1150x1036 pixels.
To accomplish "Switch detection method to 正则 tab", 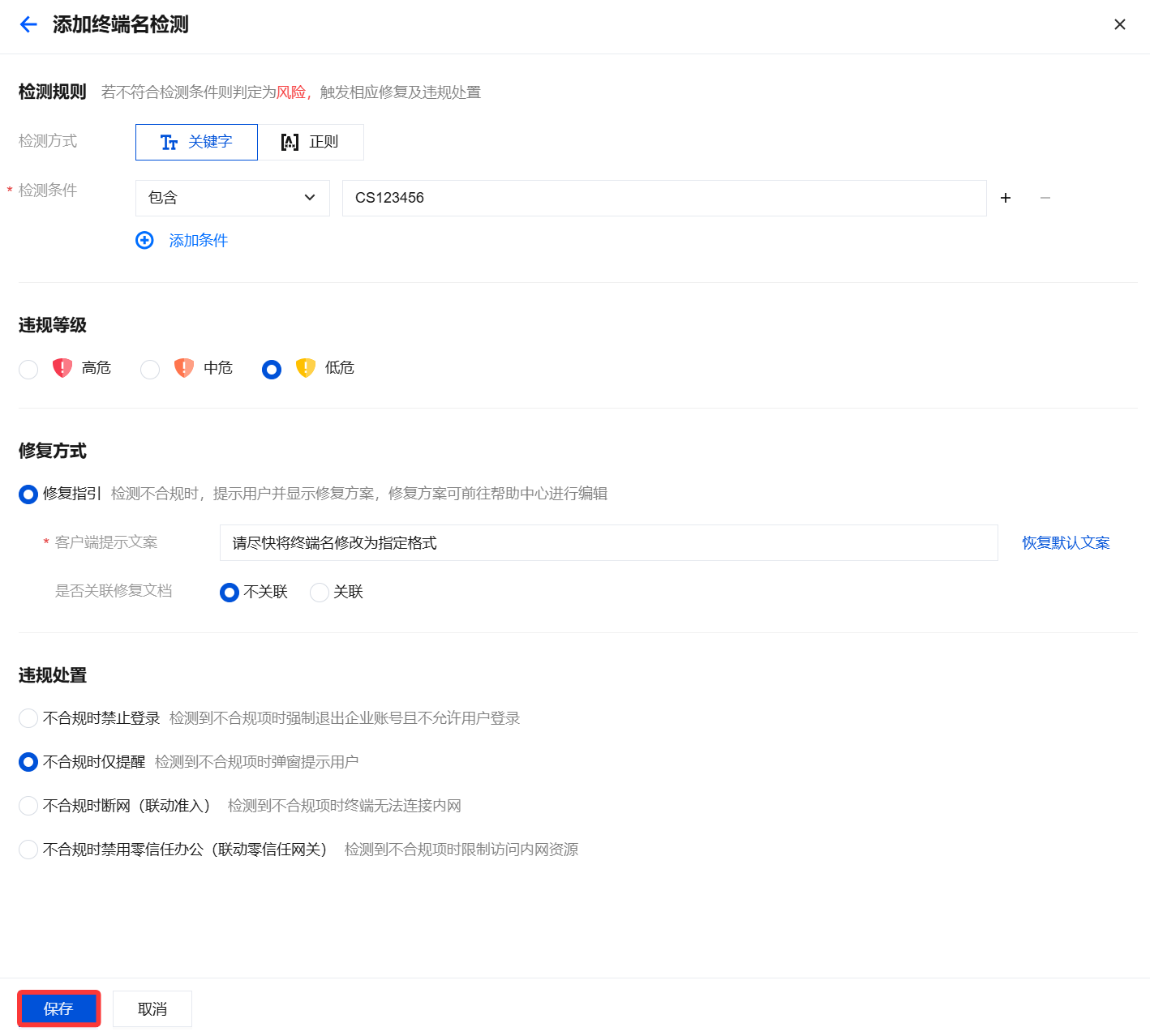I will tap(311, 142).
